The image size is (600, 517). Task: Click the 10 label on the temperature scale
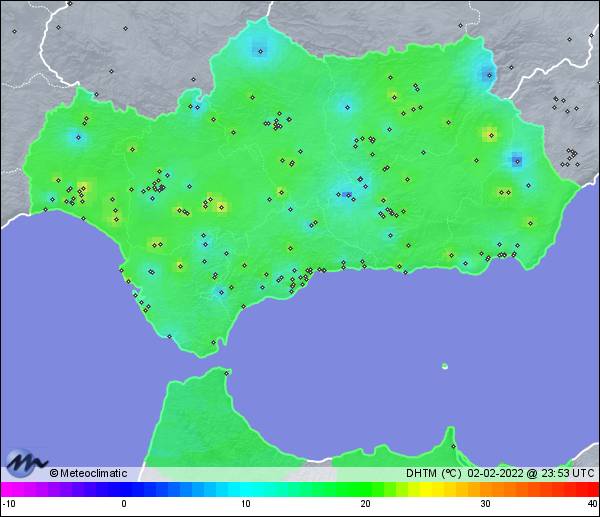click(x=245, y=504)
